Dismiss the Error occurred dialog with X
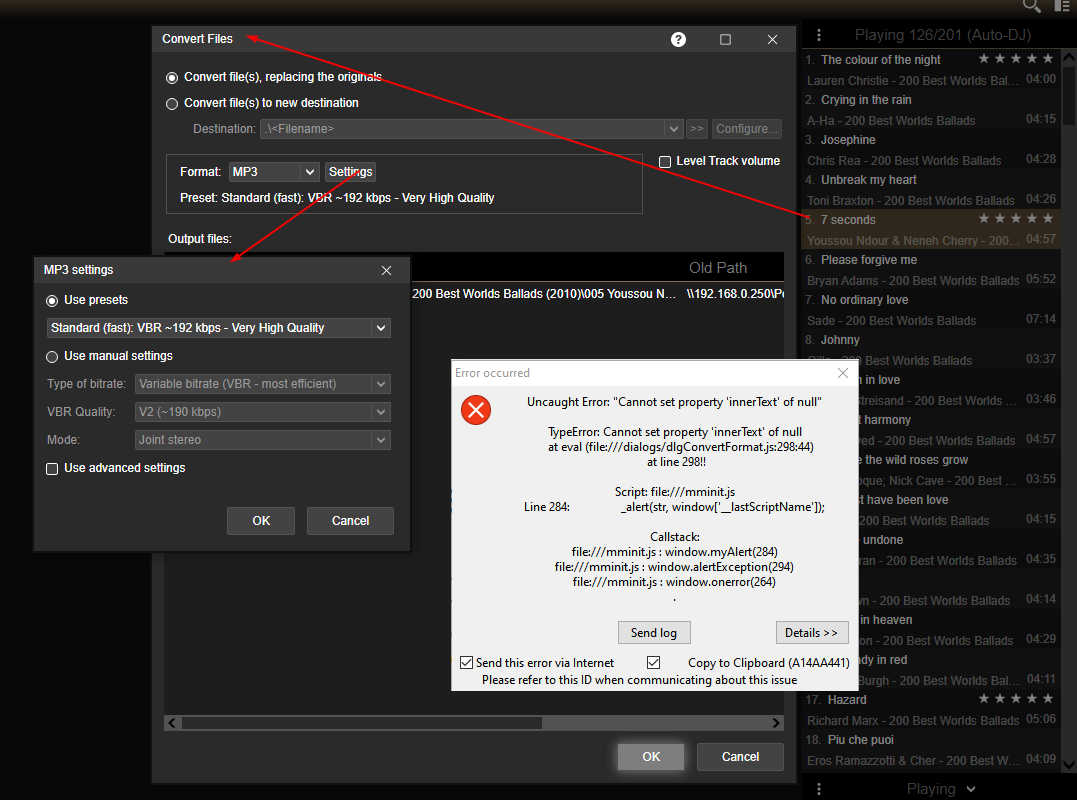Image resolution: width=1077 pixels, height=800 pixels. click(x=842, y=373)
